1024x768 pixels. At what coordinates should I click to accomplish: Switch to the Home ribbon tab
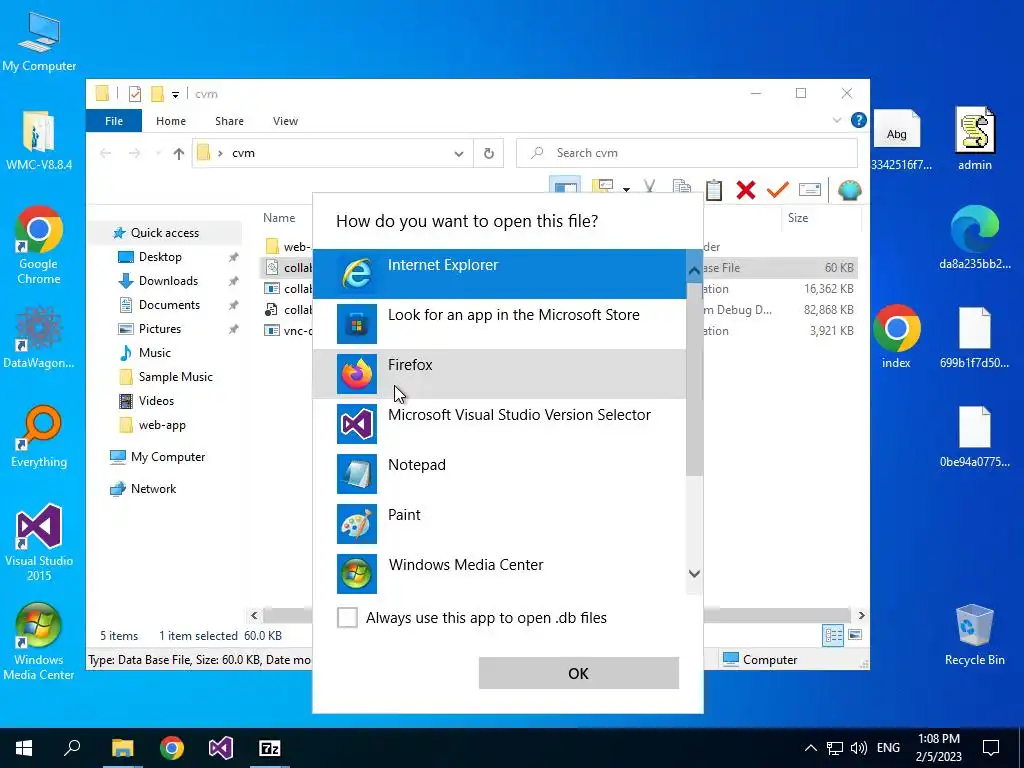tap(171, 121)
